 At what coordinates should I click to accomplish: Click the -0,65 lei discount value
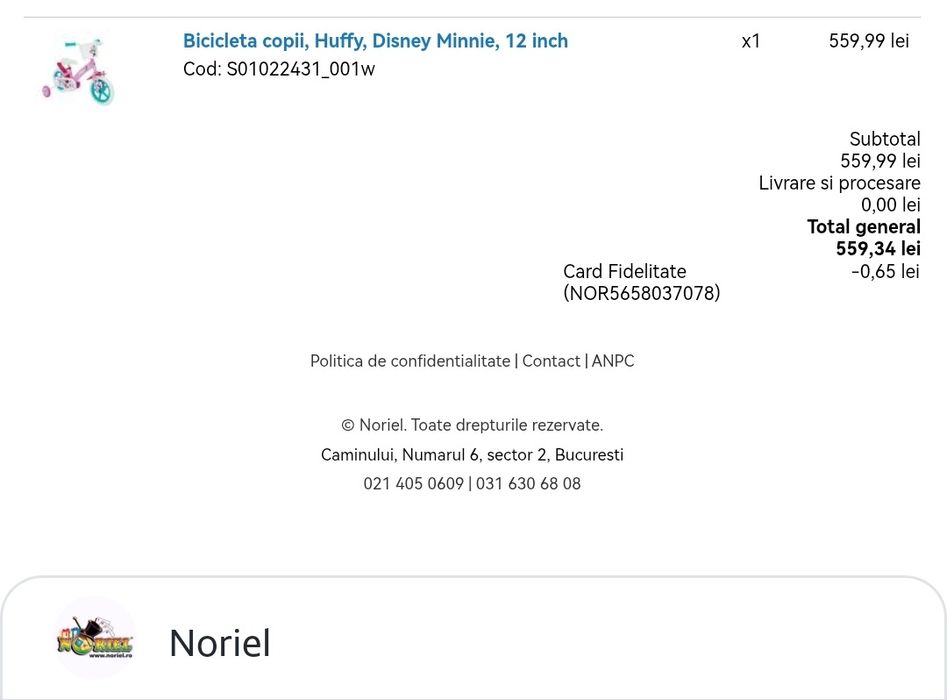tap(885, 271)
